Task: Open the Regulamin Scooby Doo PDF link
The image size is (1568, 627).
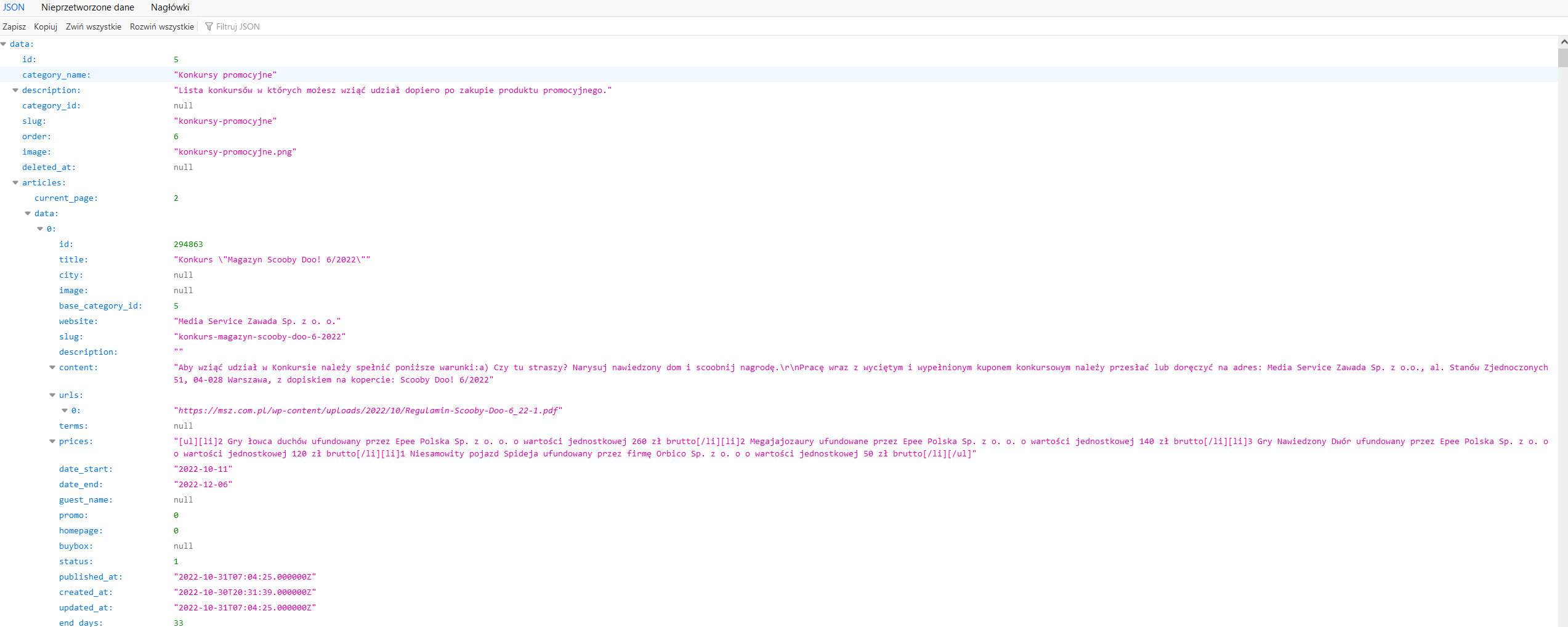Action: coord(368,411)
